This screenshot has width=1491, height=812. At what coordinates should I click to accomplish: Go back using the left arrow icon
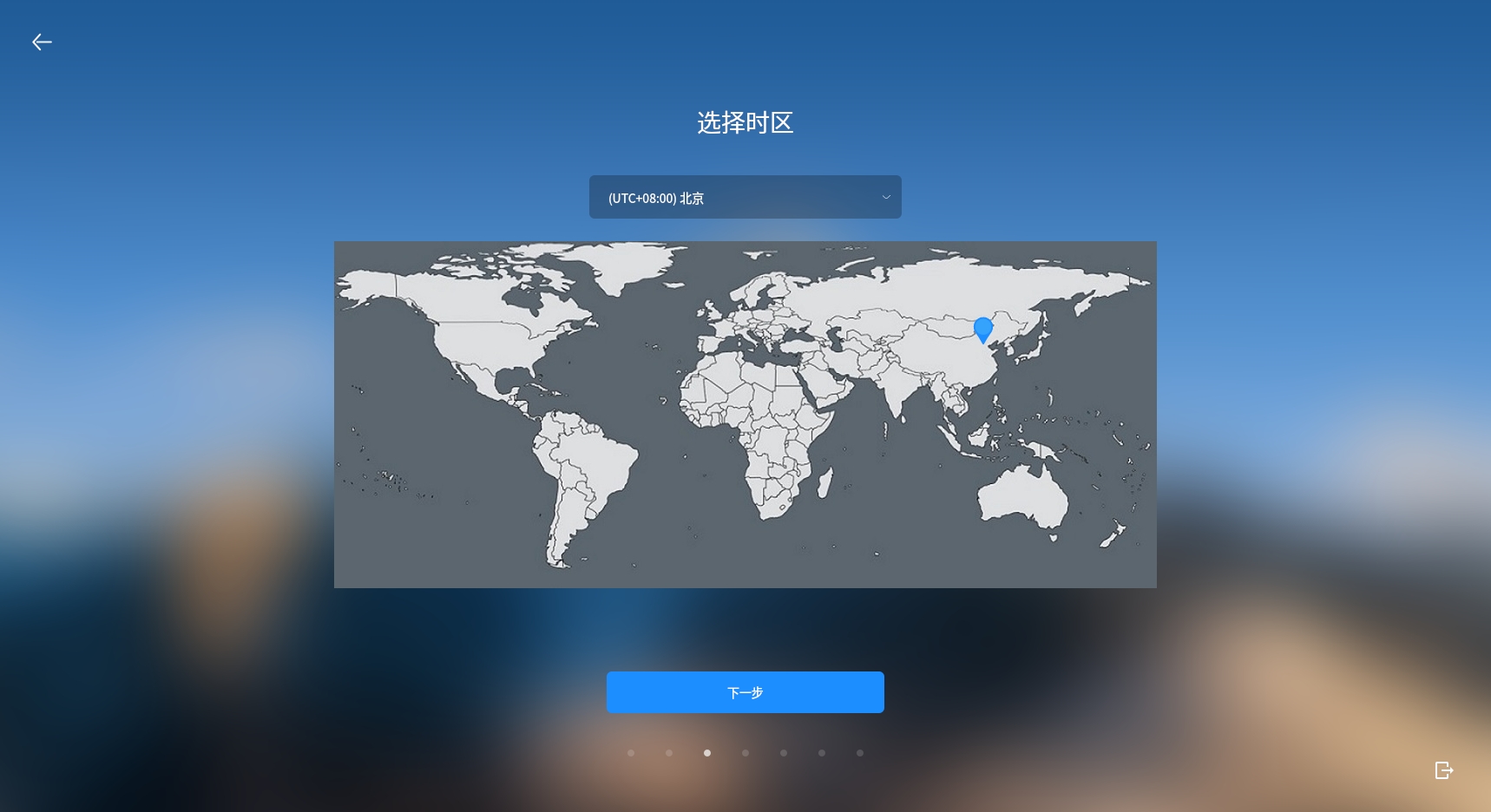coord(42,42)
